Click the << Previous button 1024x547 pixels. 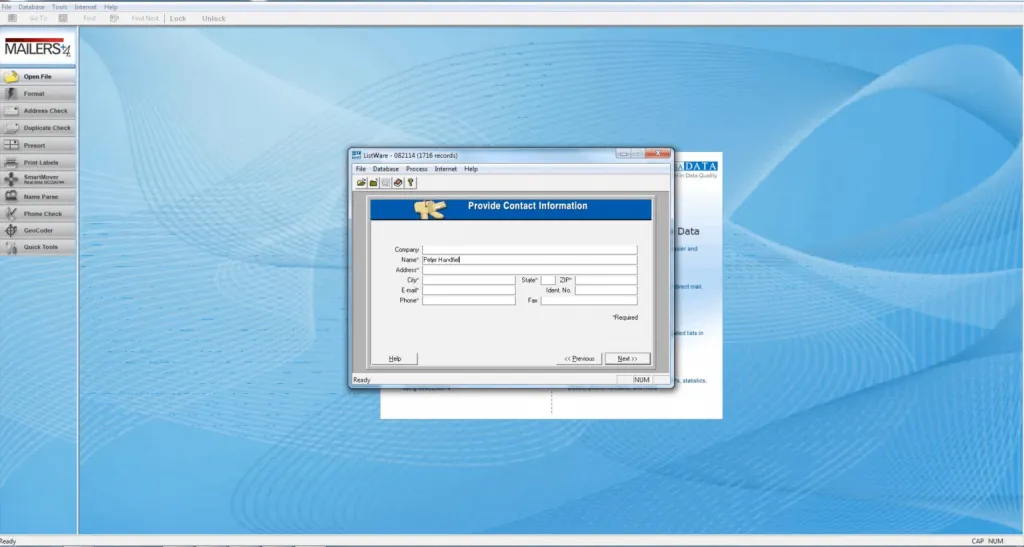[x=579, y=358]
